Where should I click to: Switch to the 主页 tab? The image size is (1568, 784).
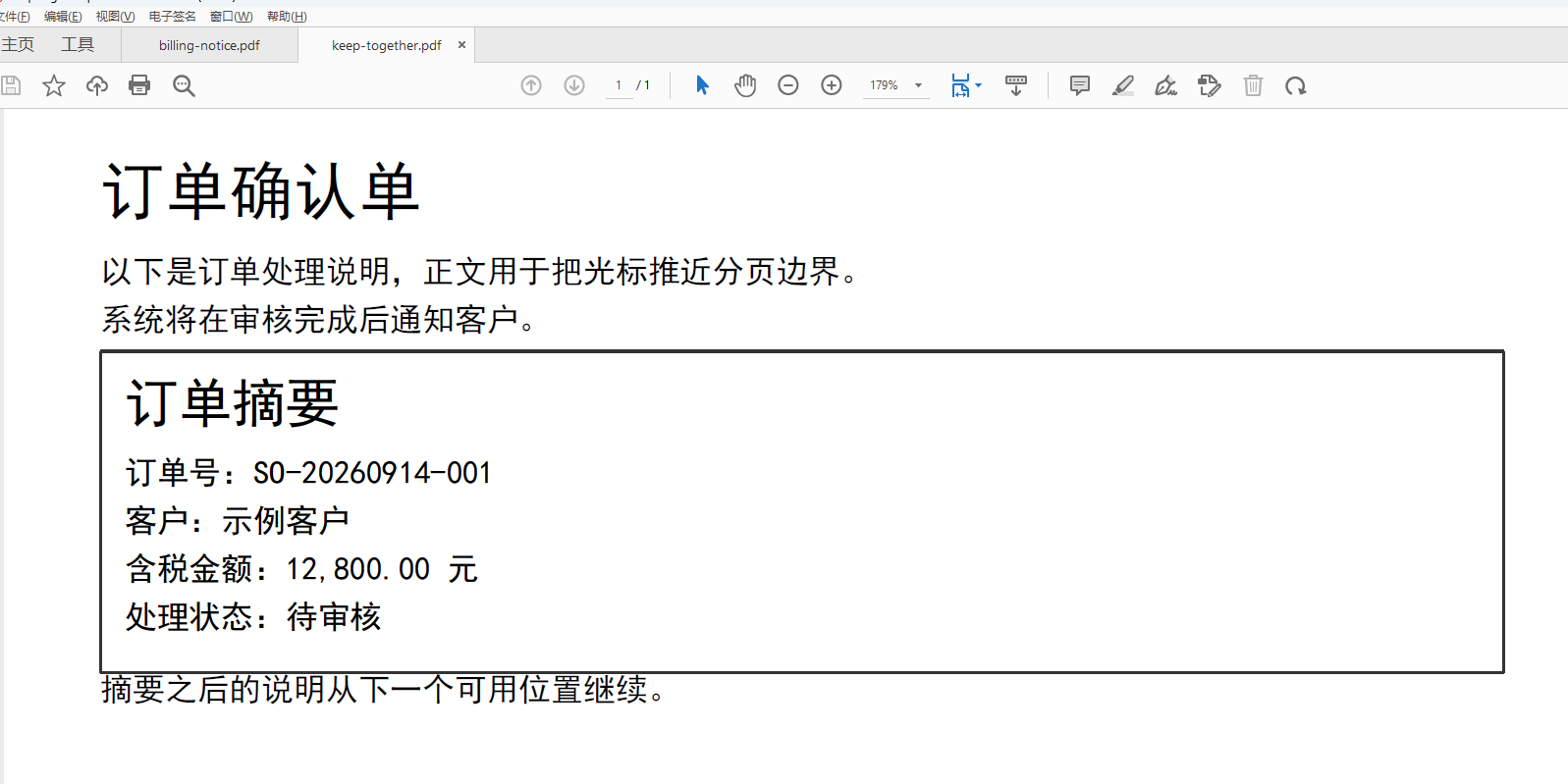(x=18, y=45)
